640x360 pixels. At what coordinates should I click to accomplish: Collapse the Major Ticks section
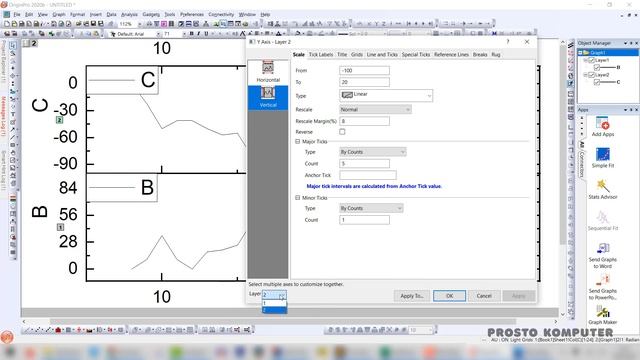[x=298, y=141]
